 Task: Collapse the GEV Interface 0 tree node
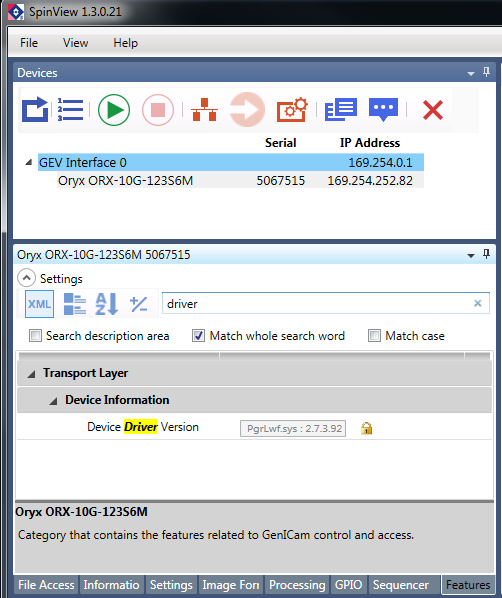pyautogui.click(x=29, y=162)
